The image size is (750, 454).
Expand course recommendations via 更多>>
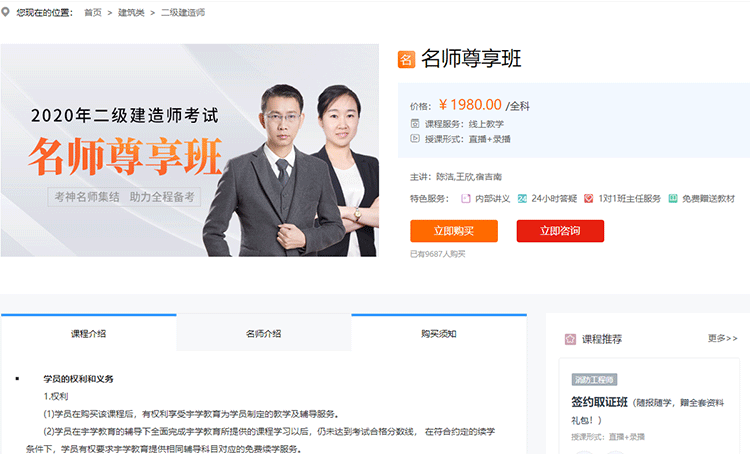722,338
